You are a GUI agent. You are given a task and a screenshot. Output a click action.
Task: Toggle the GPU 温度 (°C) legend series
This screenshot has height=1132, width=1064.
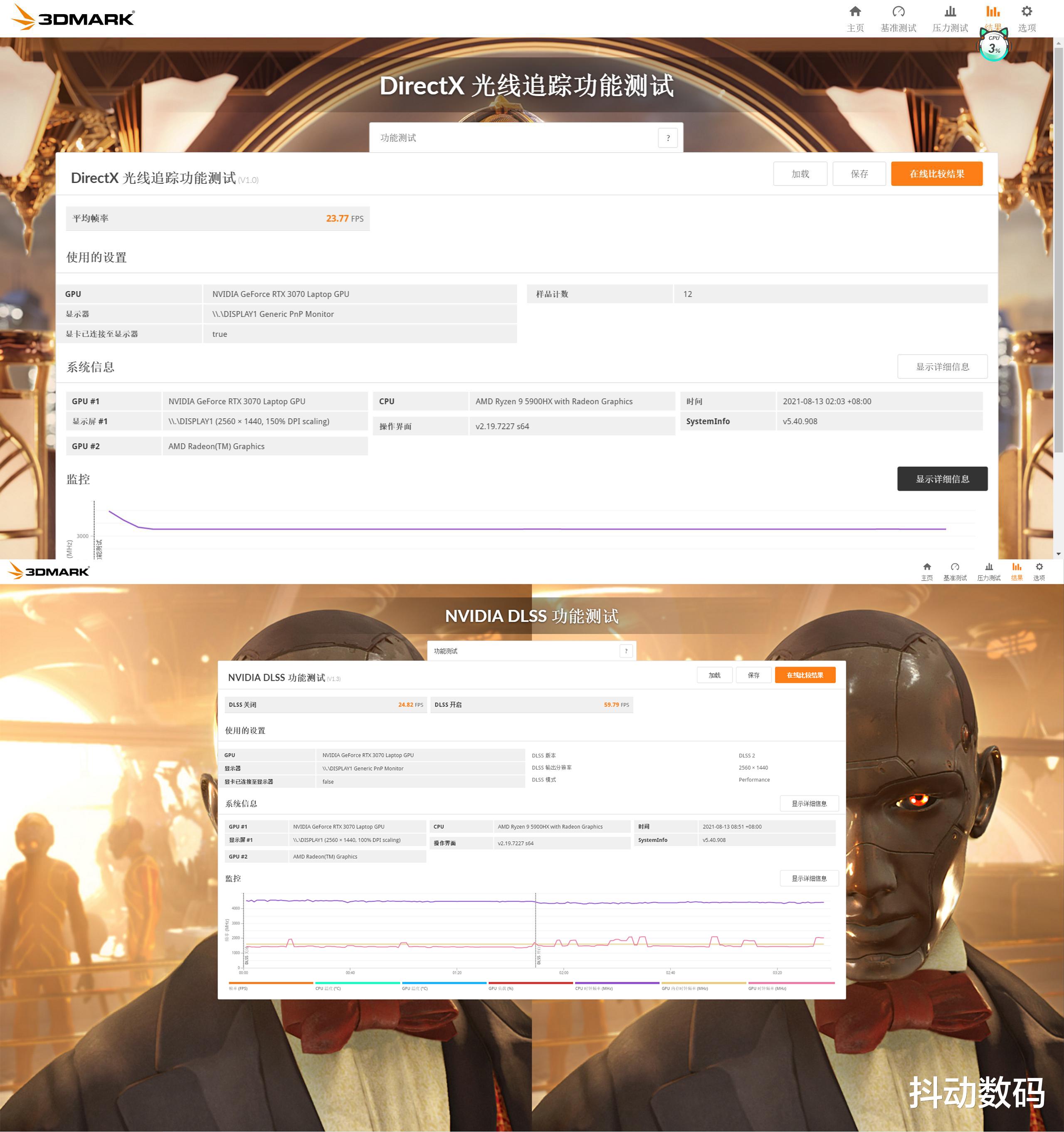coord(444,986)
